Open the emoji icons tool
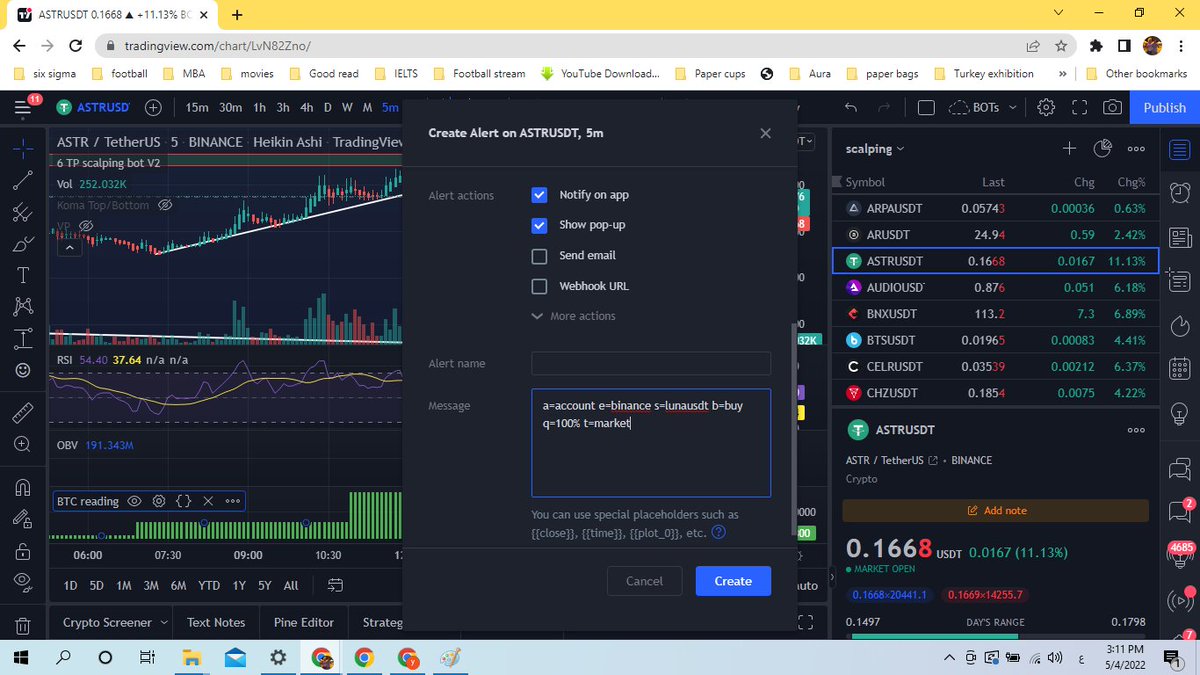The height and width of the screenshot is (675, 1200). [24, 370]
